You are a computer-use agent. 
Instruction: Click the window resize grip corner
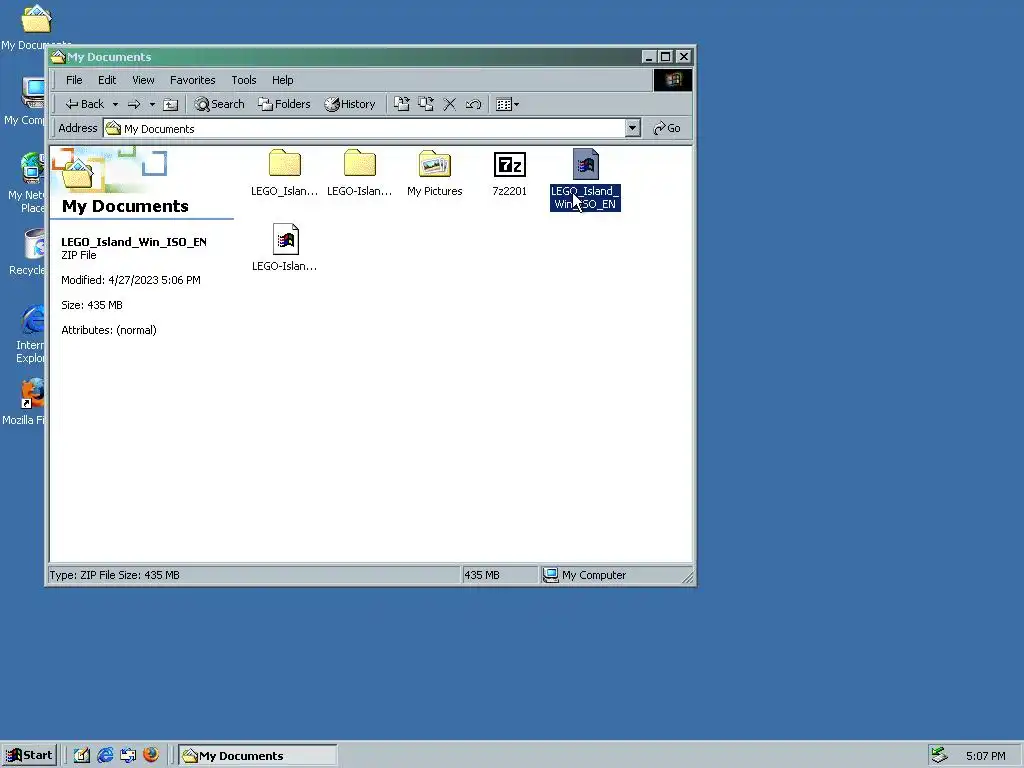[688, 577]
